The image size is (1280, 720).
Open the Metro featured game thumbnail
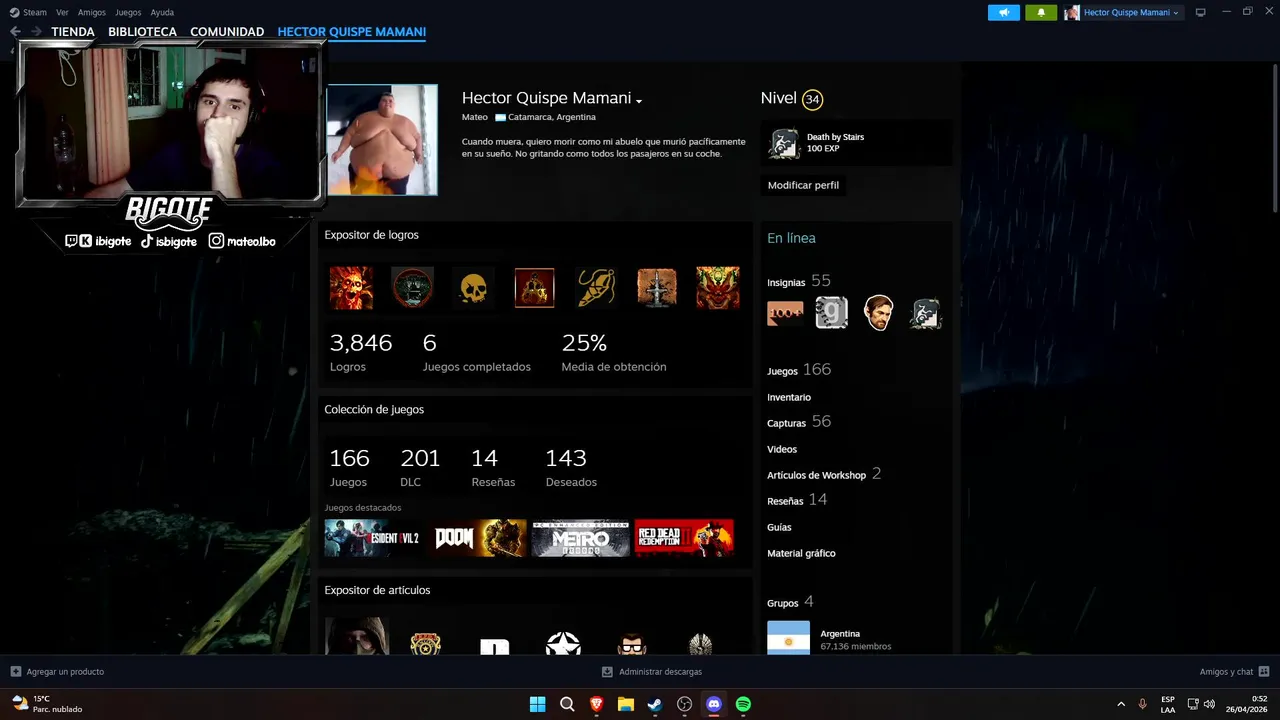tap(581, 538)
